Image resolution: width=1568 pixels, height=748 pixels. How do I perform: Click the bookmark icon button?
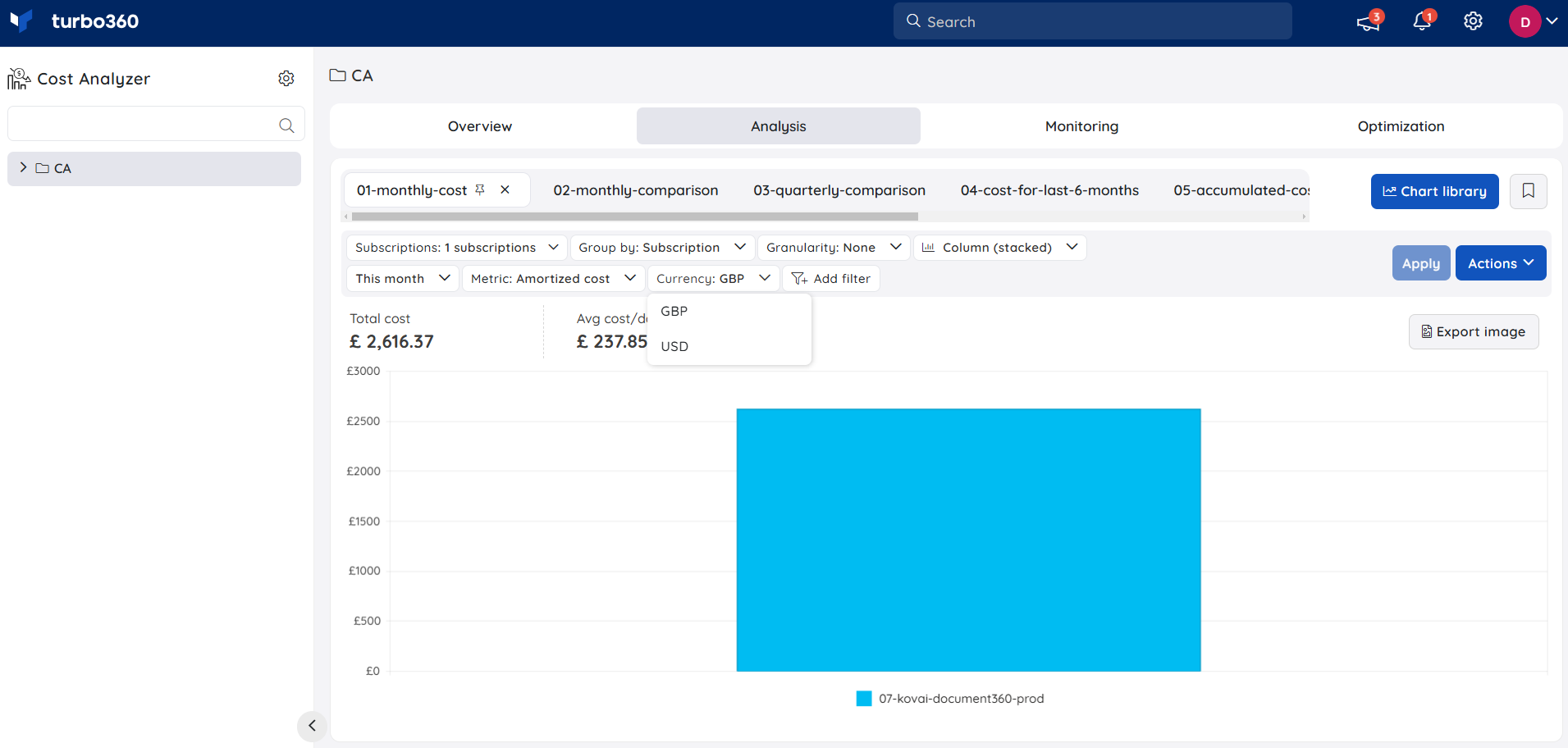tap(1528, 191)
